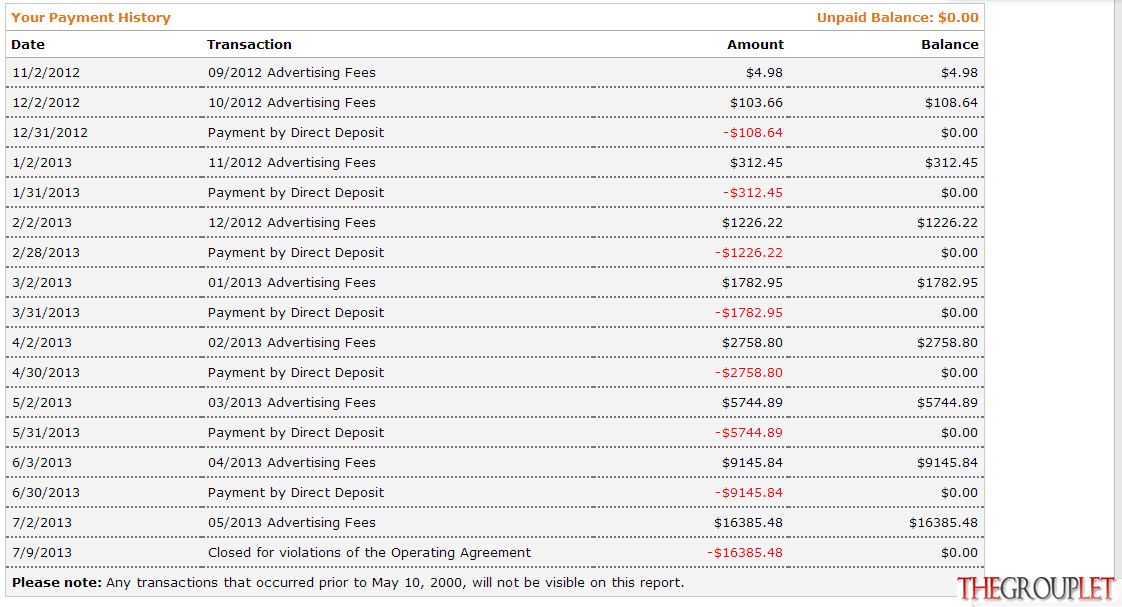Select the 7/2/2013 date cell
This screenshot has width=1122, height=607.
[42, 524]
